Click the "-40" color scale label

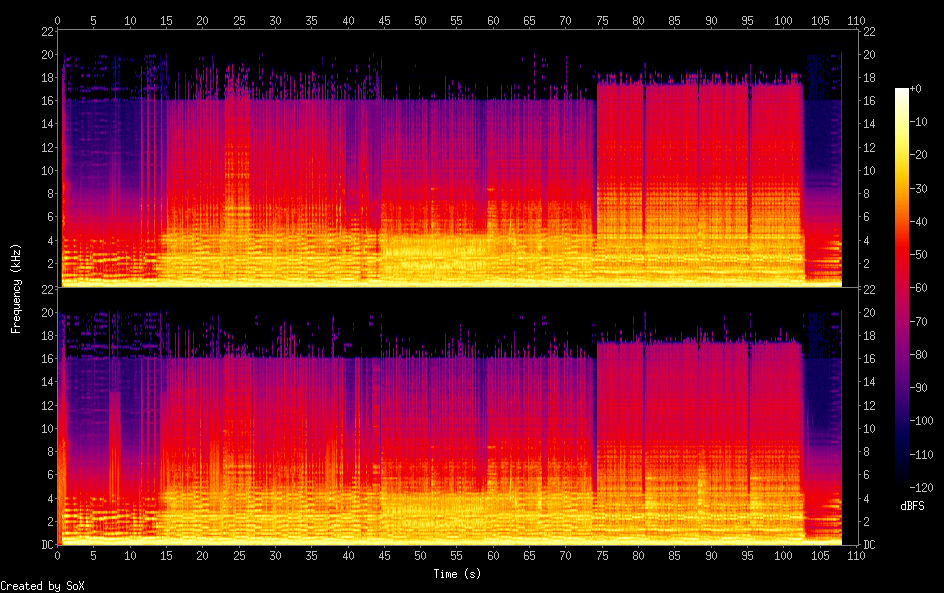point(919,222)
